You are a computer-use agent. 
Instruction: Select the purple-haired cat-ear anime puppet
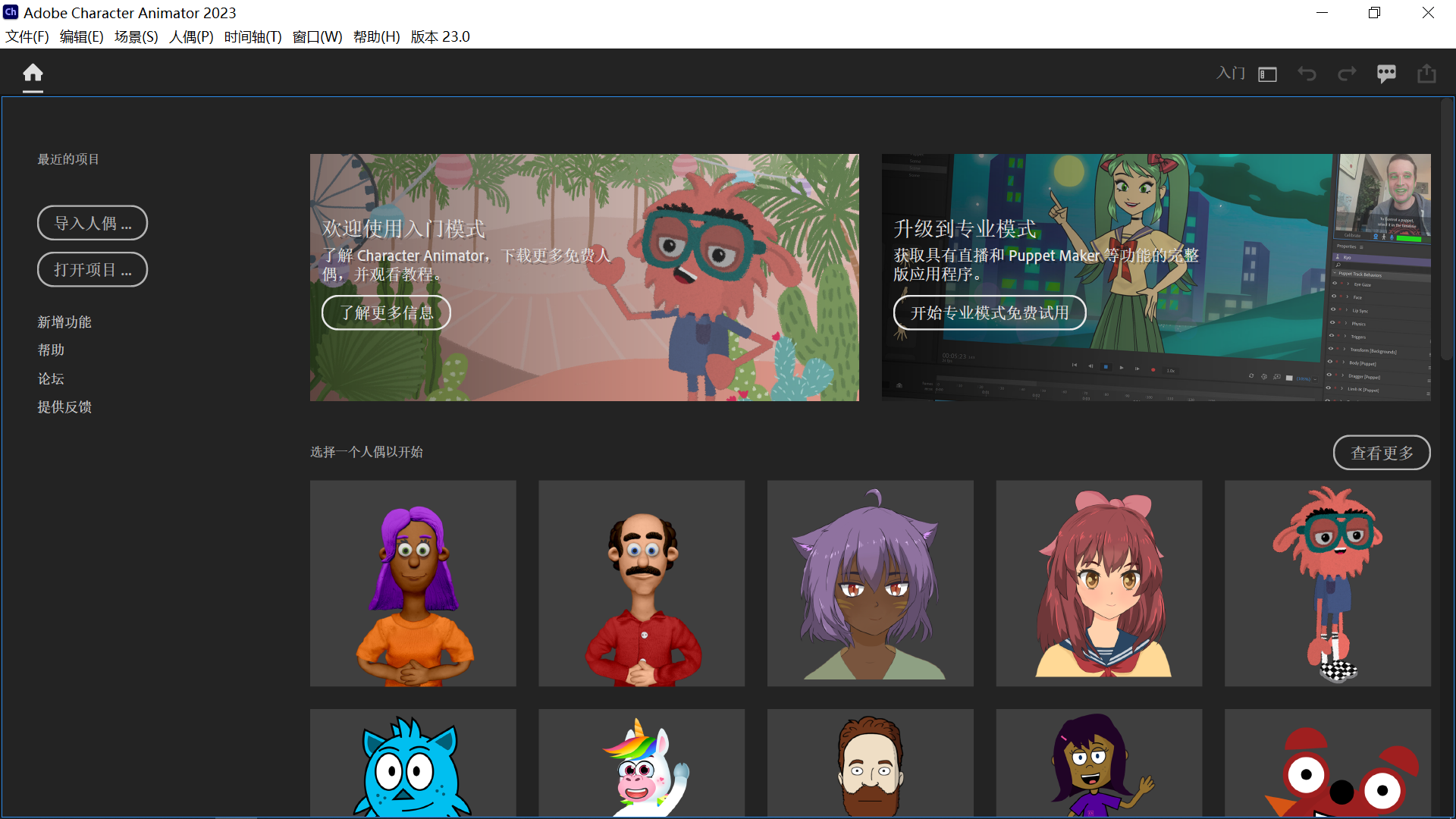[x=871, y=583]
